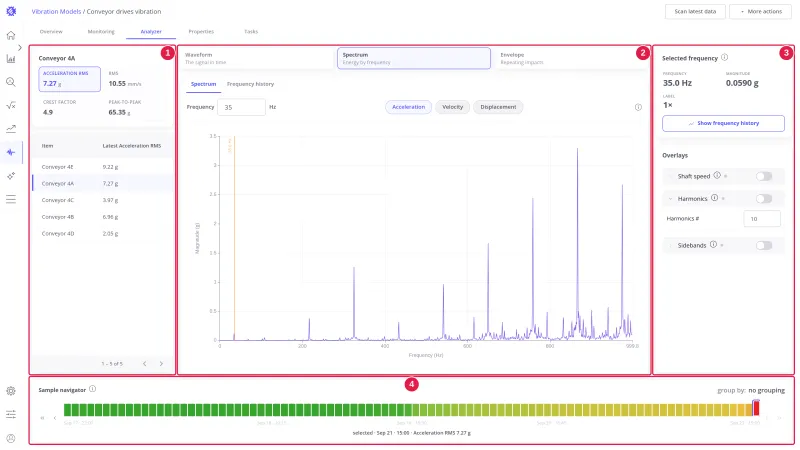The height and width of the screenshot is (450, 800).
Task: Switch to the Properties tab
Action: coord(201,32)
